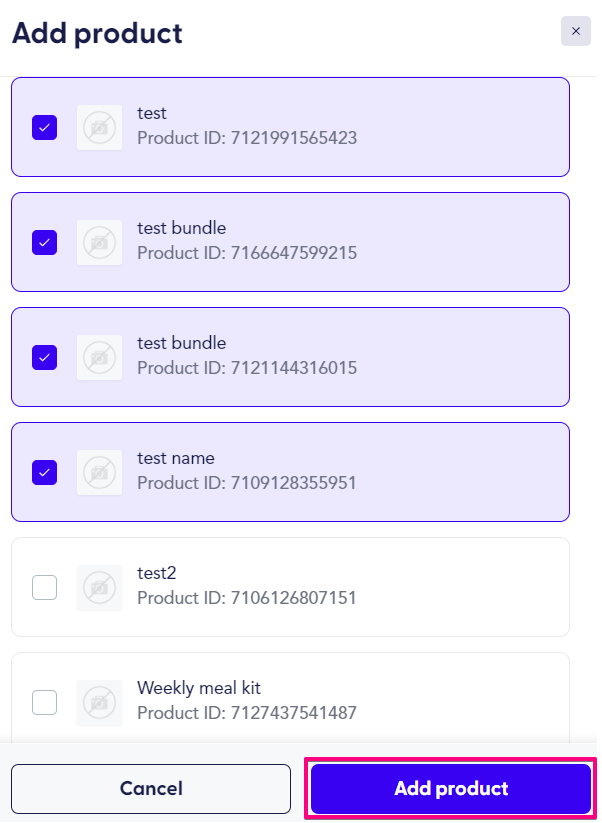Click the no-image icon beside Weekly meal kit
Screen dimensions: 602x823
pyautogui.click(x=100, y=702)
